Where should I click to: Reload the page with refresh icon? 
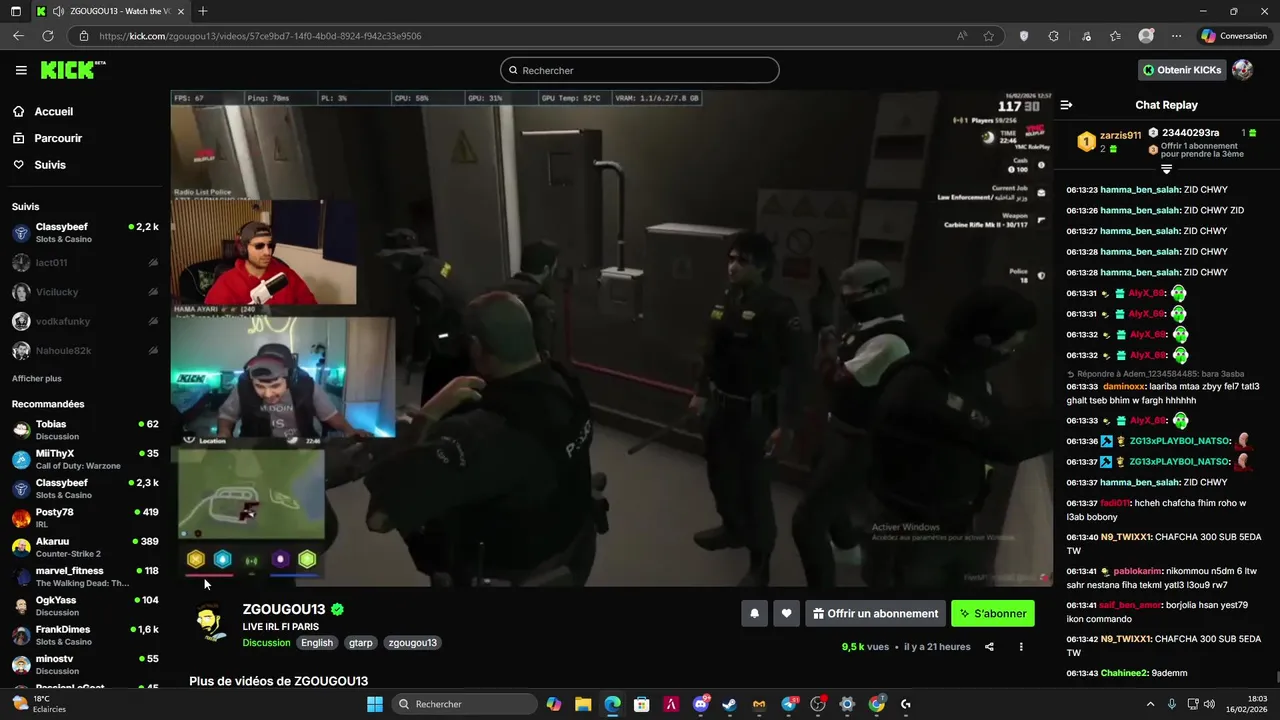tap(47, 36)
